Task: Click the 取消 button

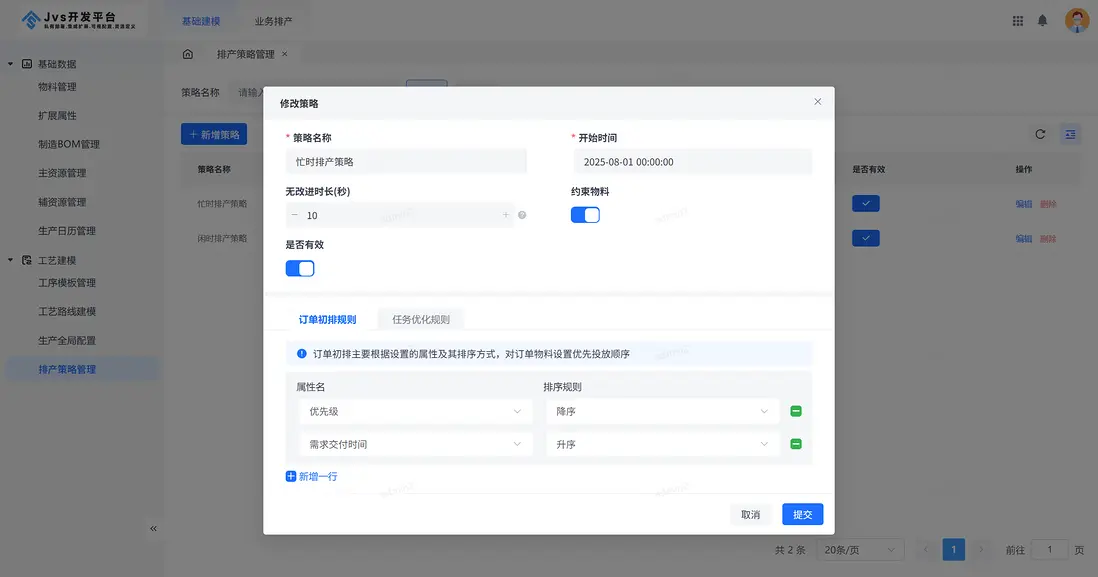Action: click(x=751, y=514)
